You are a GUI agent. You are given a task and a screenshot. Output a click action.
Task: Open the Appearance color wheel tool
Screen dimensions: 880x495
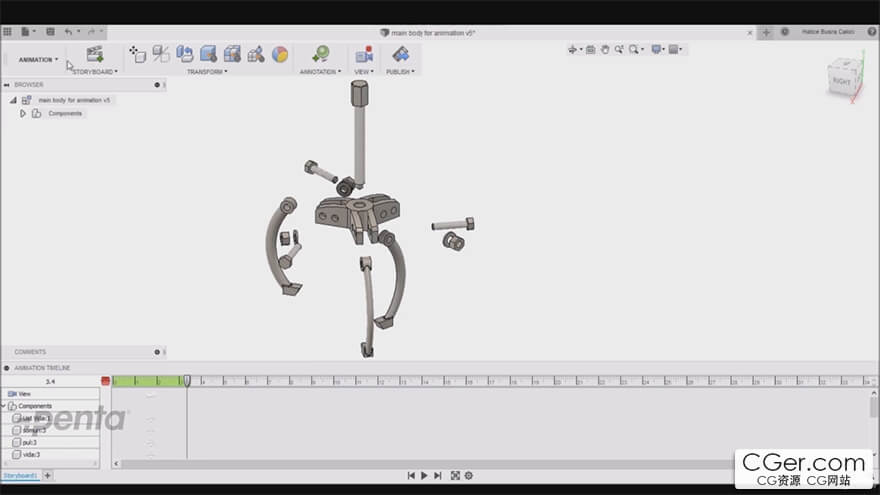pyautogui.click(x=280, y=54)
